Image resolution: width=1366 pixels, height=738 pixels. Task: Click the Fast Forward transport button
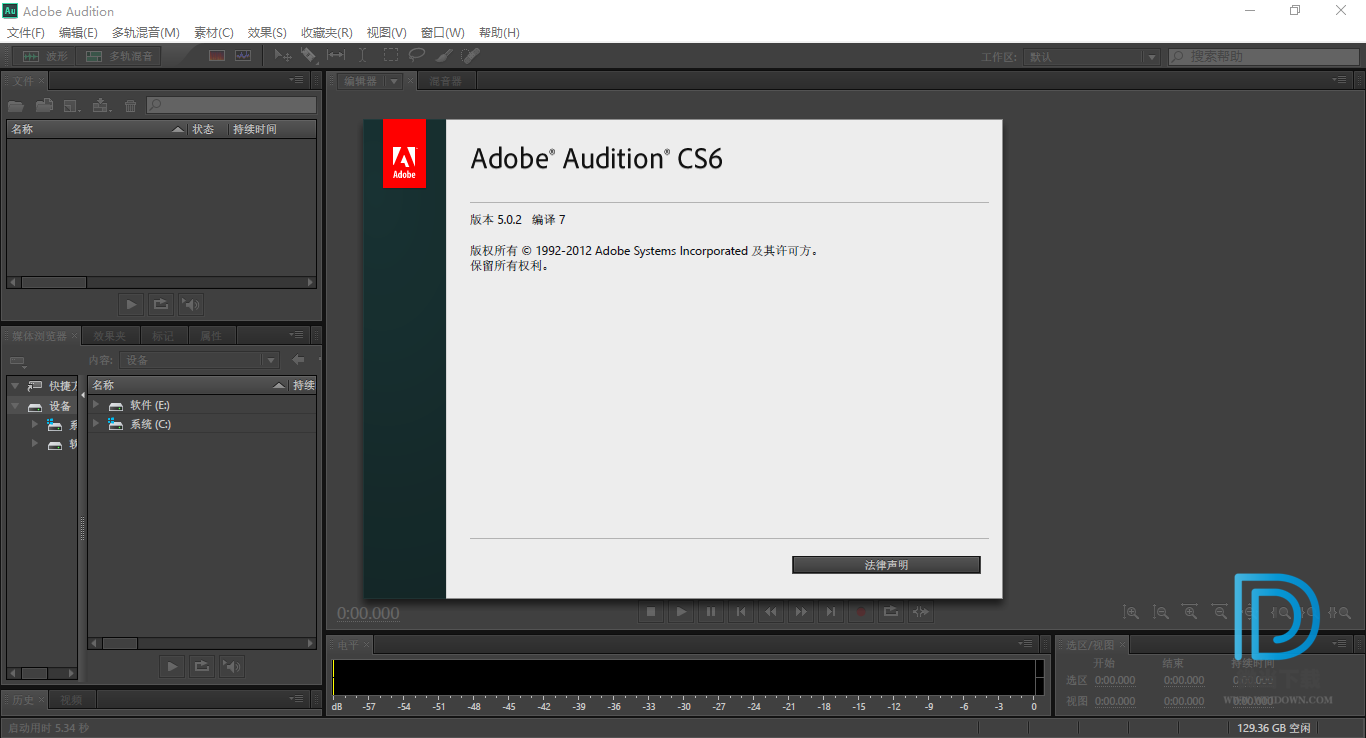point(801,612)
